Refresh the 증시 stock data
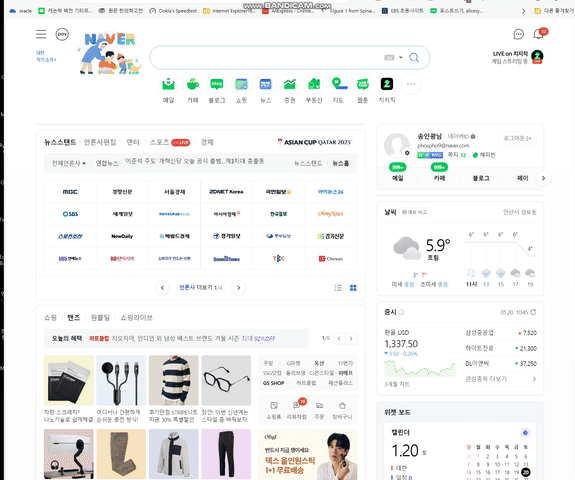 click(x=533, y=312)
